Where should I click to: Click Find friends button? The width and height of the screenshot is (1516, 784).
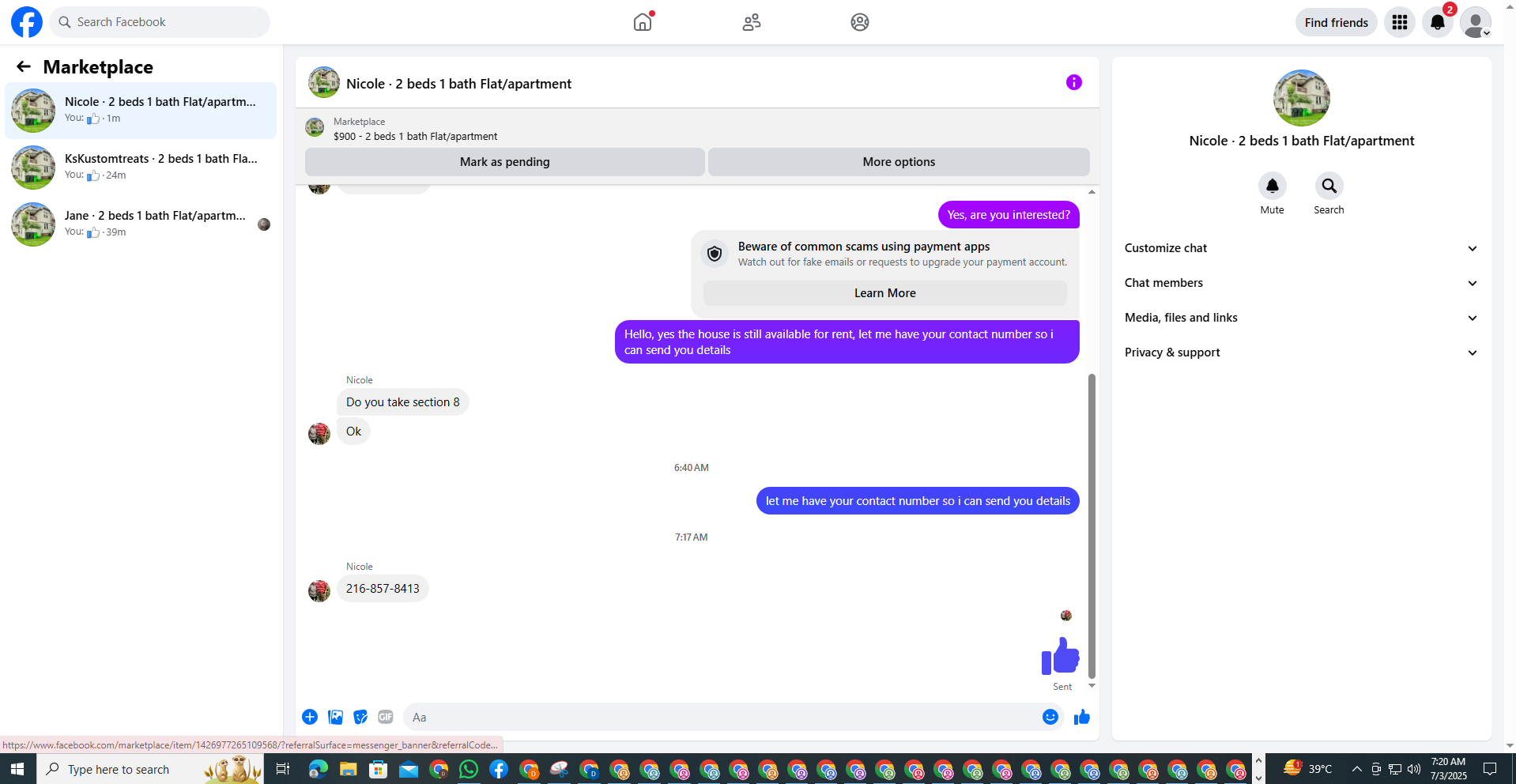point(1336,22)
